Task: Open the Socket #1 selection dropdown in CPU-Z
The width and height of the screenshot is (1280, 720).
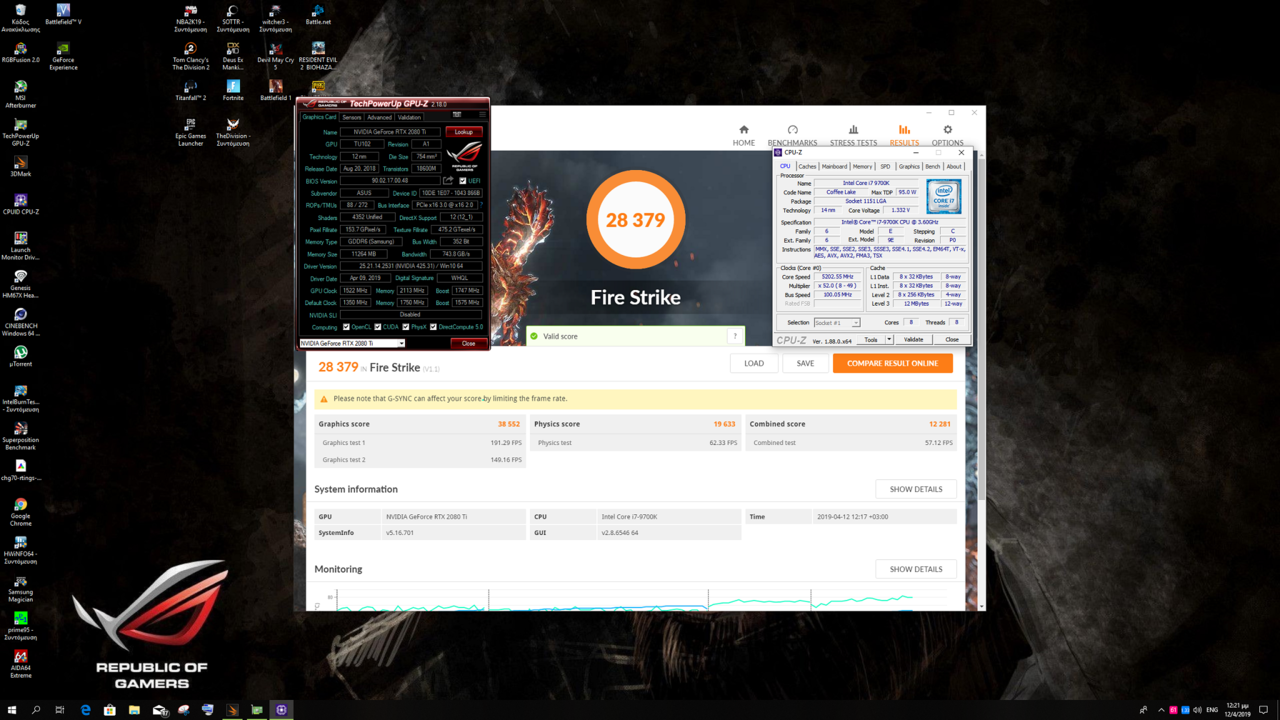Action: (x=836, y=323)
